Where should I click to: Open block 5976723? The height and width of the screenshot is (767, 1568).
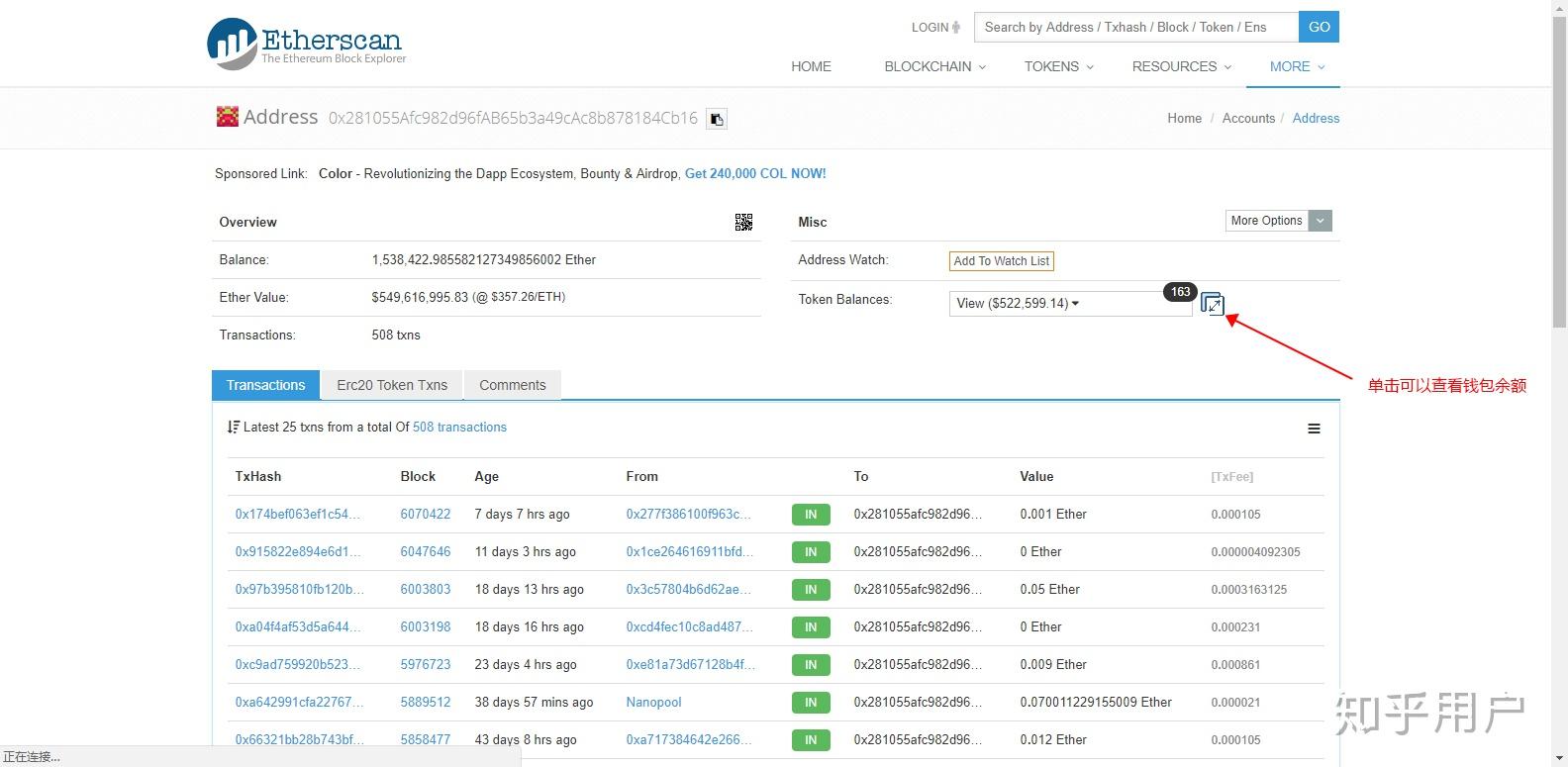426,664
